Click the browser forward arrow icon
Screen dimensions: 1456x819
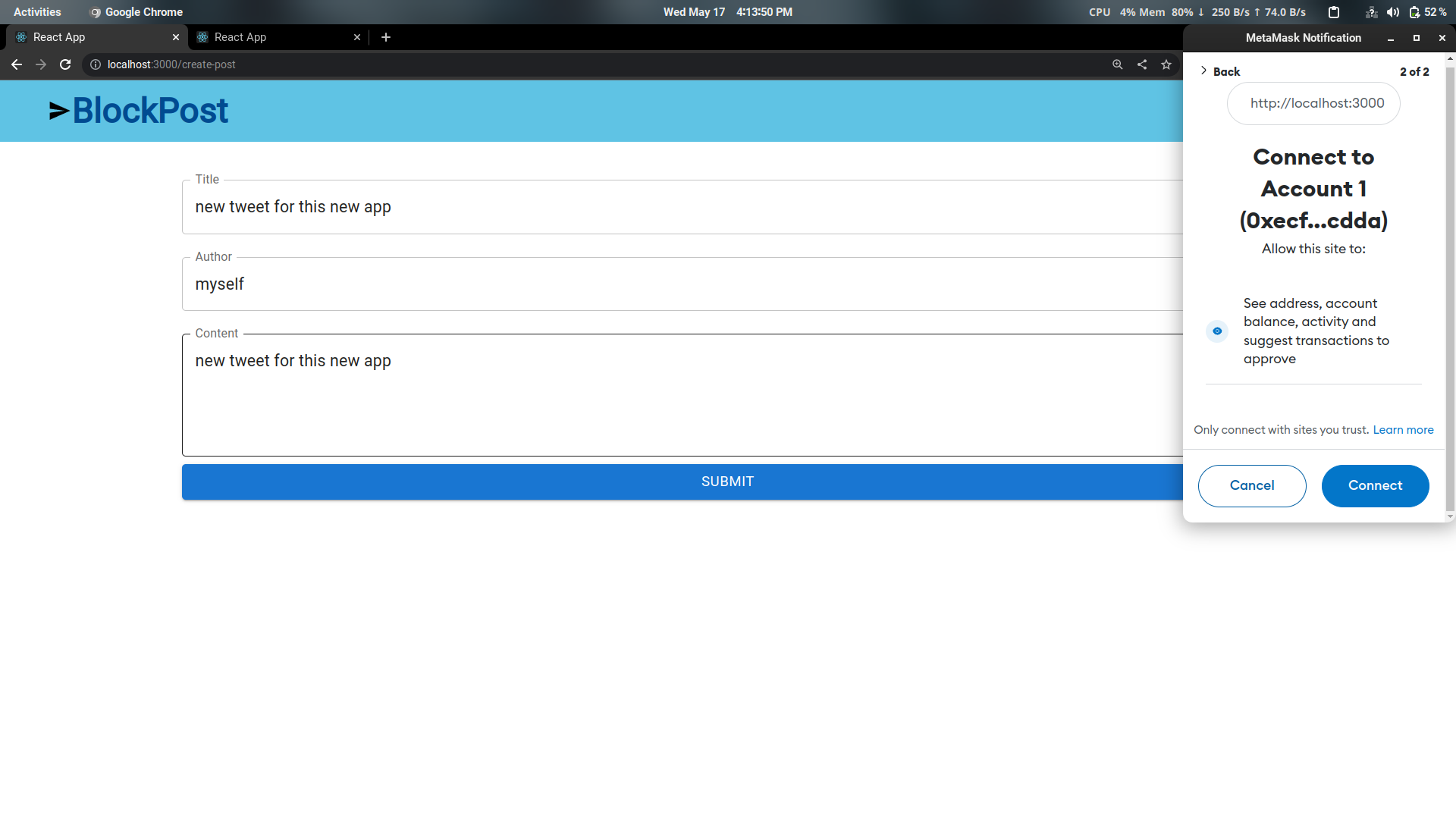pos(41,64)
